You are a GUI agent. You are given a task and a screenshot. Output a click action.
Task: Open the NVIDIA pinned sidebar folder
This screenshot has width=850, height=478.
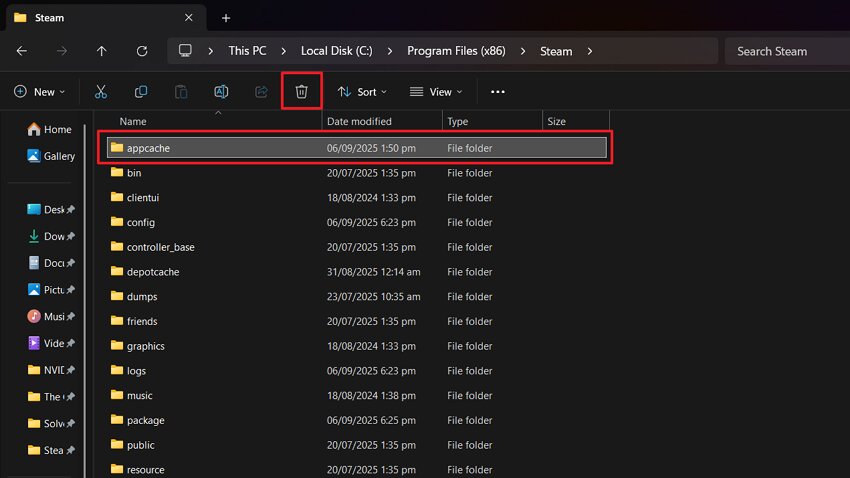tap(51, 370)
